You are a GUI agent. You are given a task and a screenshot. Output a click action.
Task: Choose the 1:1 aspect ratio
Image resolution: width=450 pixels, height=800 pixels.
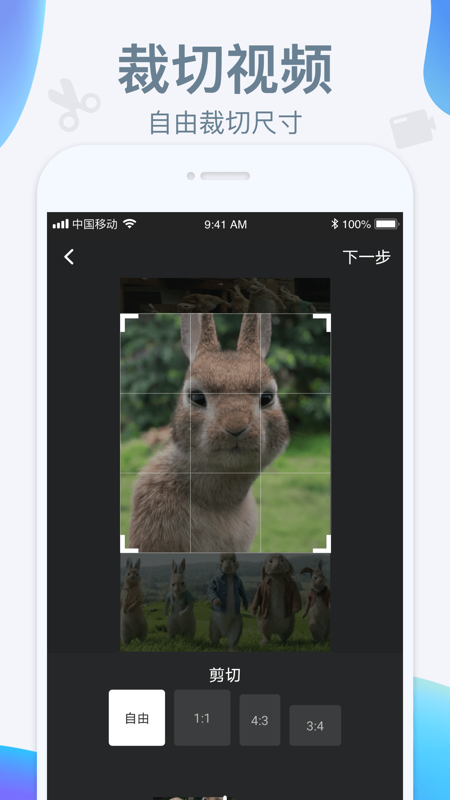202,718
